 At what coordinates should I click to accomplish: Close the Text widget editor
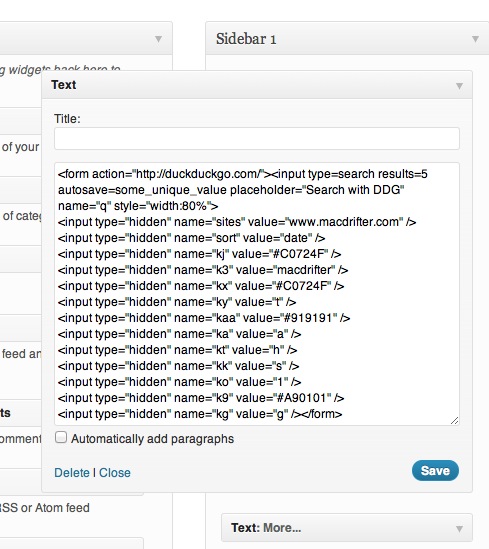[x=115, y=473]
